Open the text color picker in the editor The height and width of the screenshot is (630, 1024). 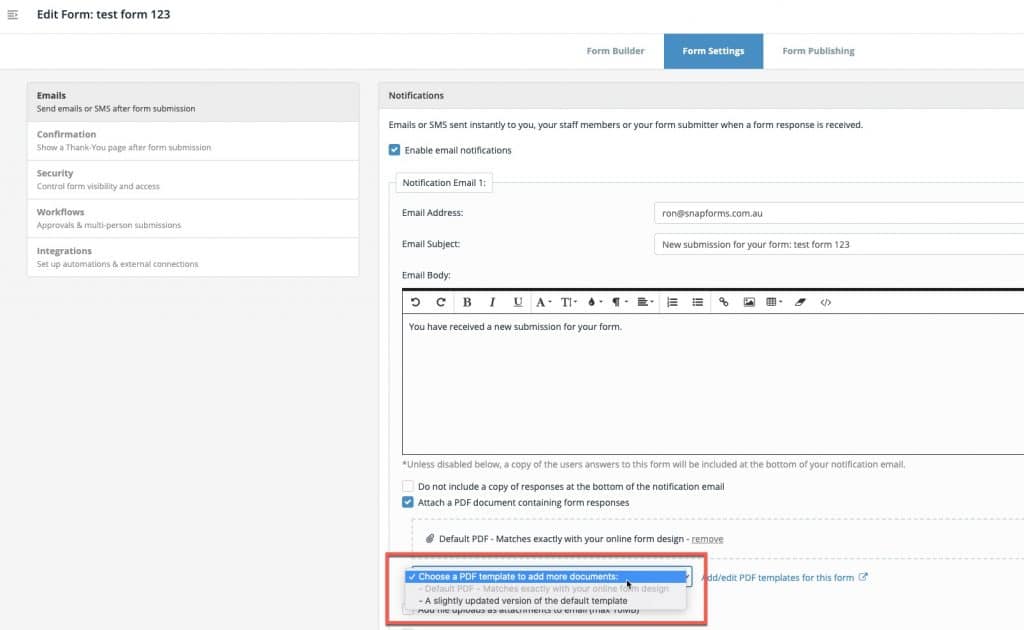coord(543,301)
